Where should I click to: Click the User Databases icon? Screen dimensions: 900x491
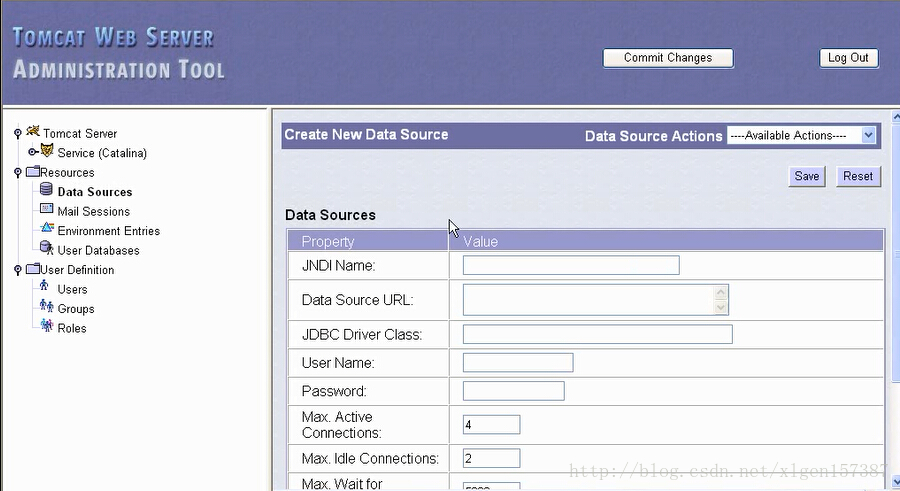point(46,249)
